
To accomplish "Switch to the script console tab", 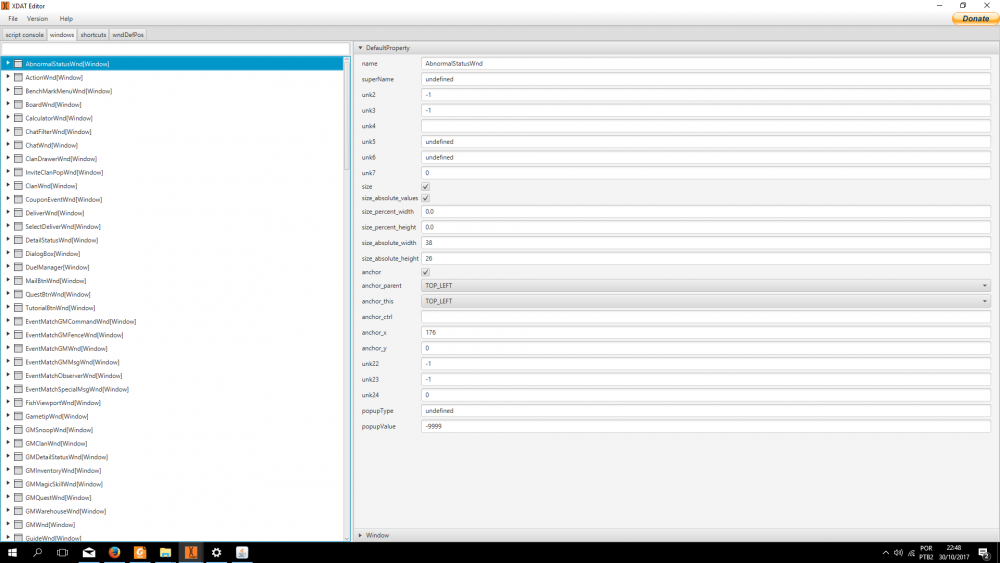I will click(x=24, y=35).
